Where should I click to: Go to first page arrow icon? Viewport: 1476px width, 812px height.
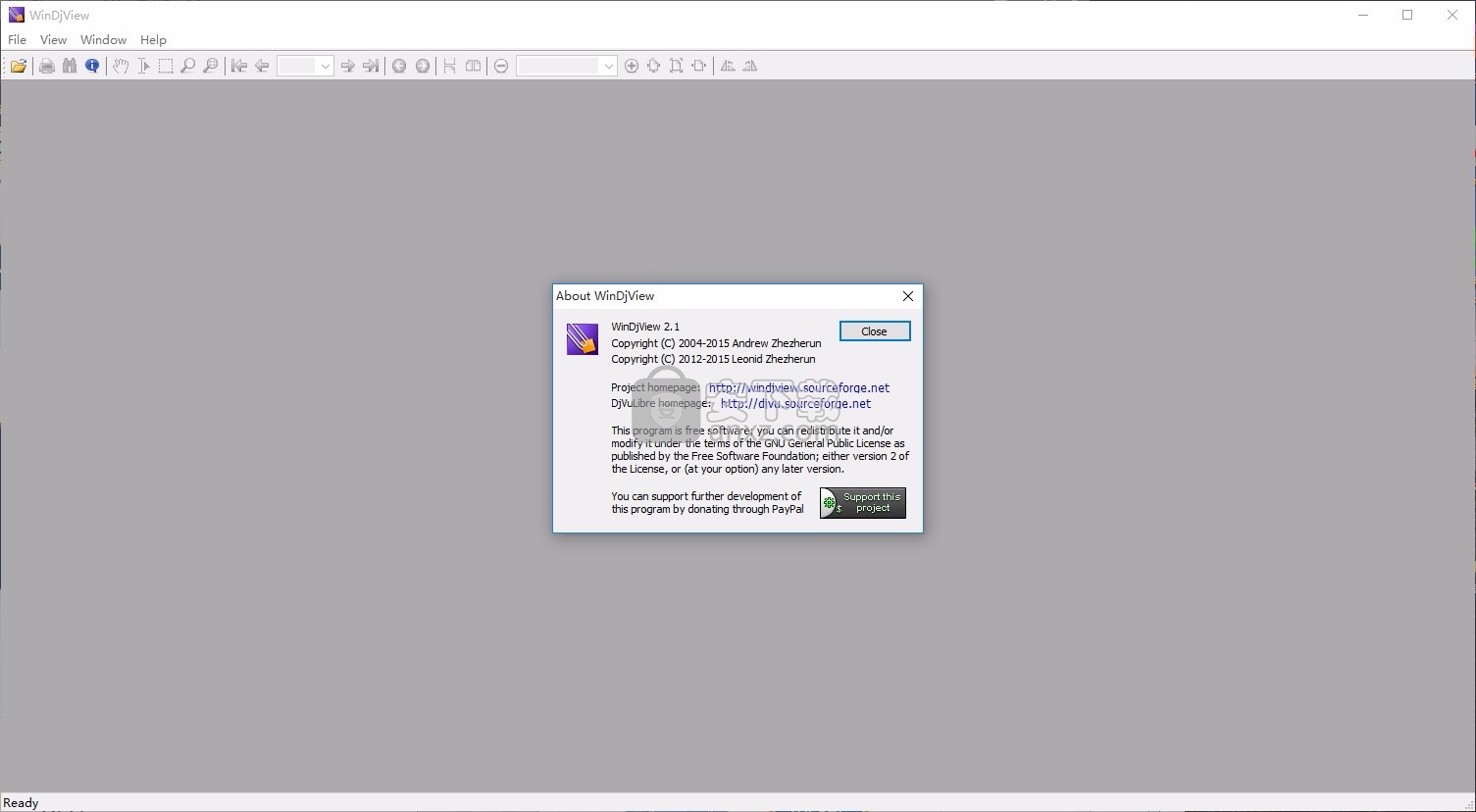pos(238,66)
